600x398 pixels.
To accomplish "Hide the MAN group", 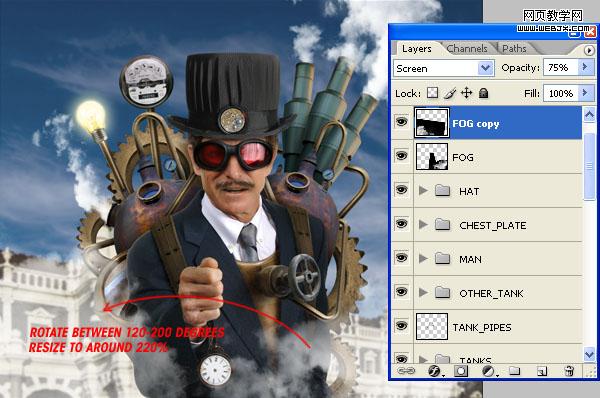I will [401, 258].
